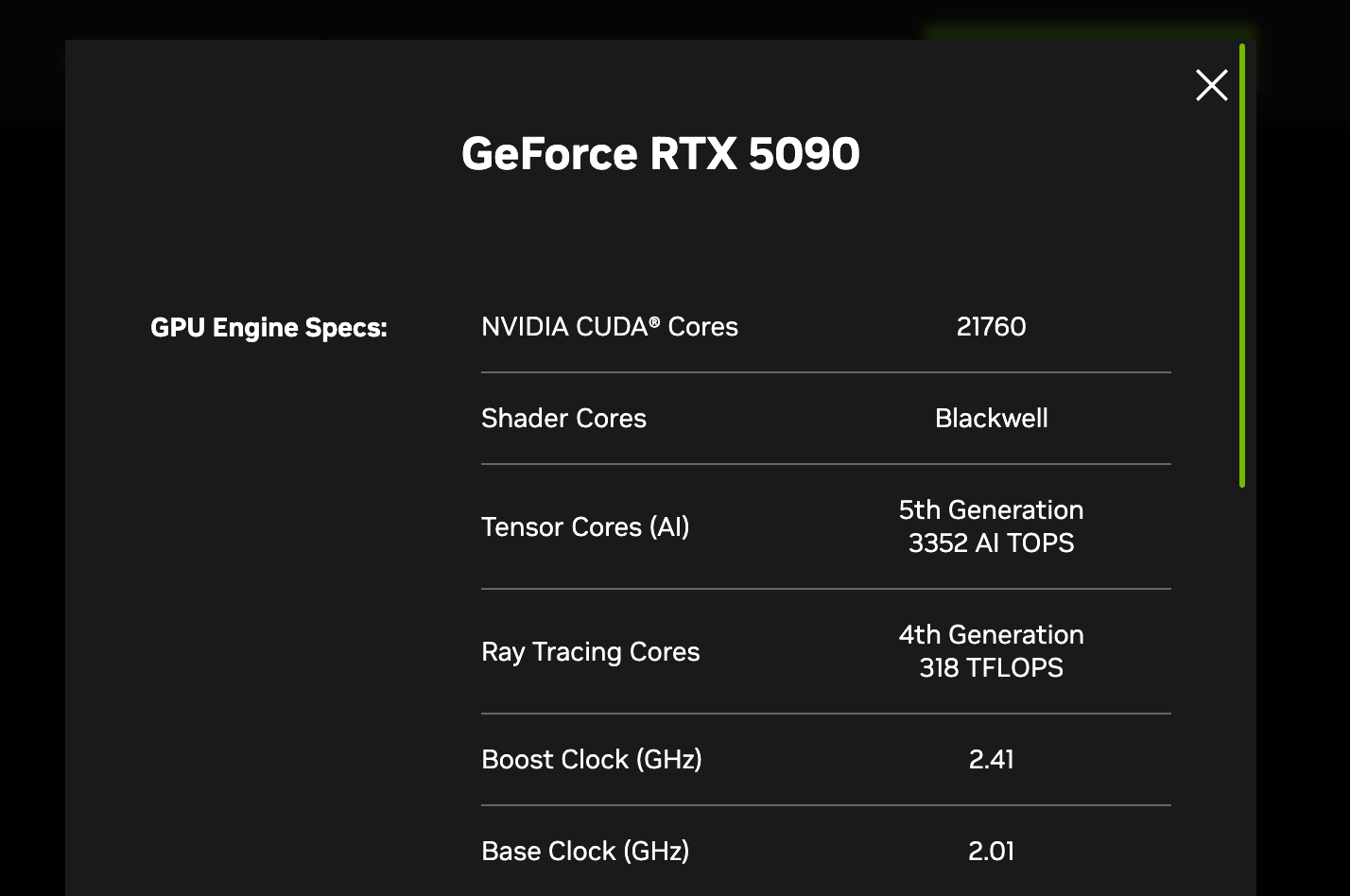Screen dimensions: 1350x896
Task: Click the green vertical scrollbar thumb
Action: (1242, 265)
